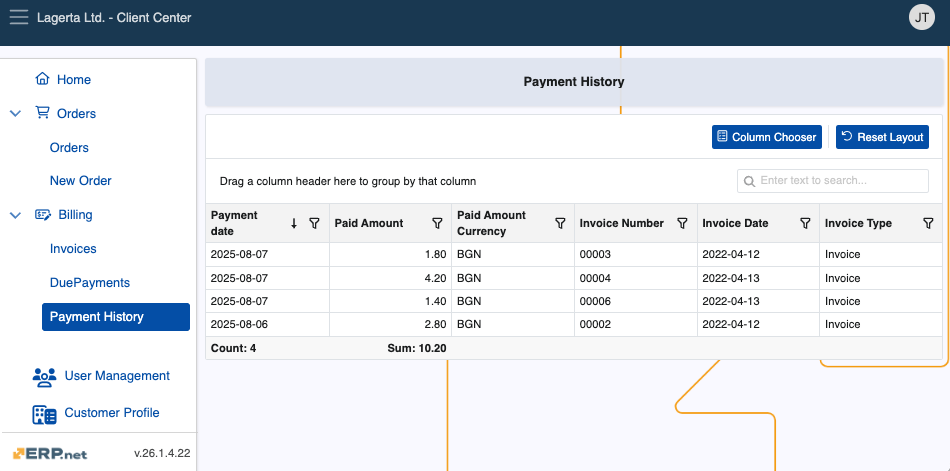Focus the grid search text field
The width and height of the screenshot is (950, 471).
click(x=832, y=181)
